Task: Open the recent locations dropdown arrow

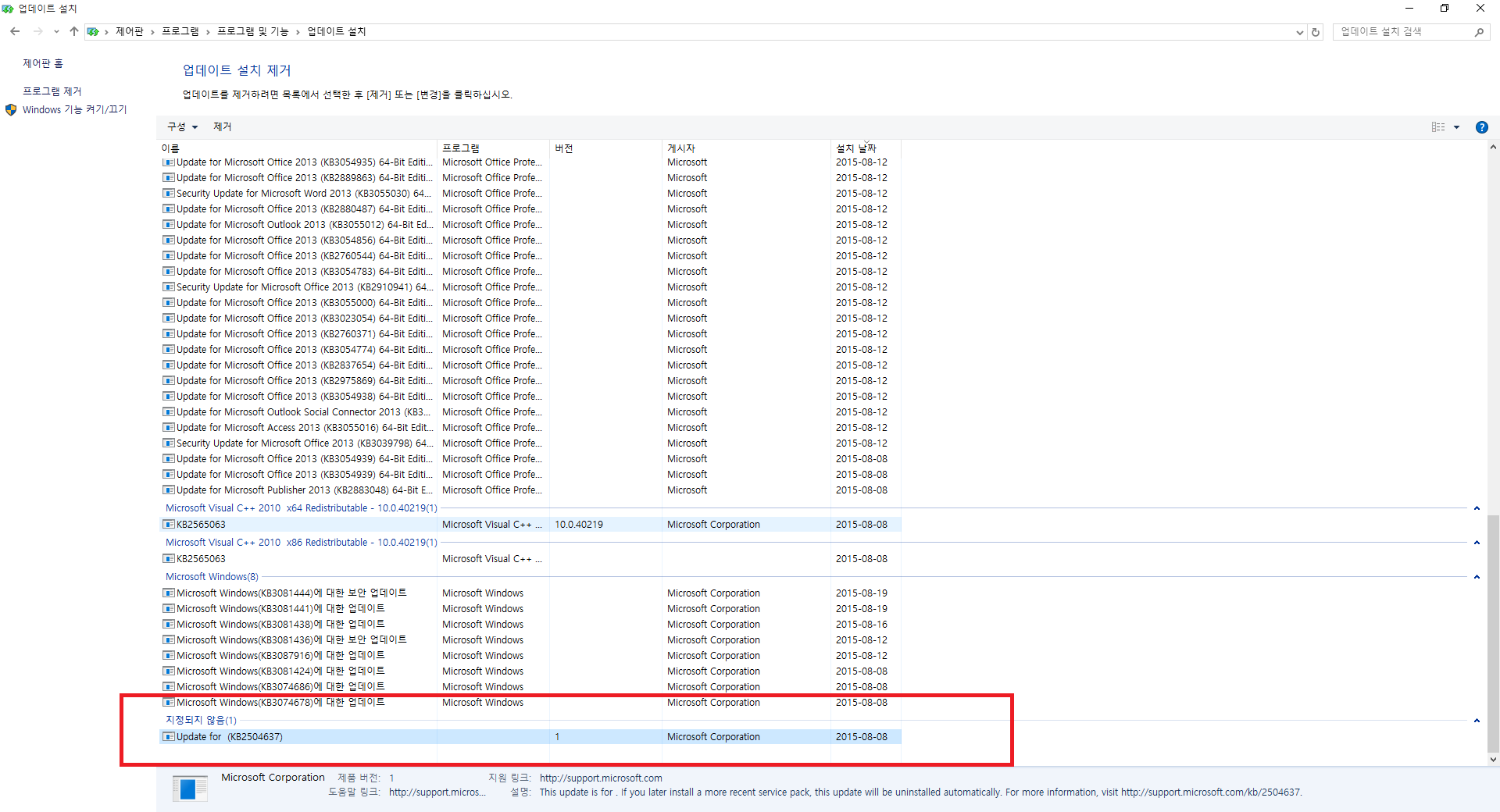Action: 56,32
